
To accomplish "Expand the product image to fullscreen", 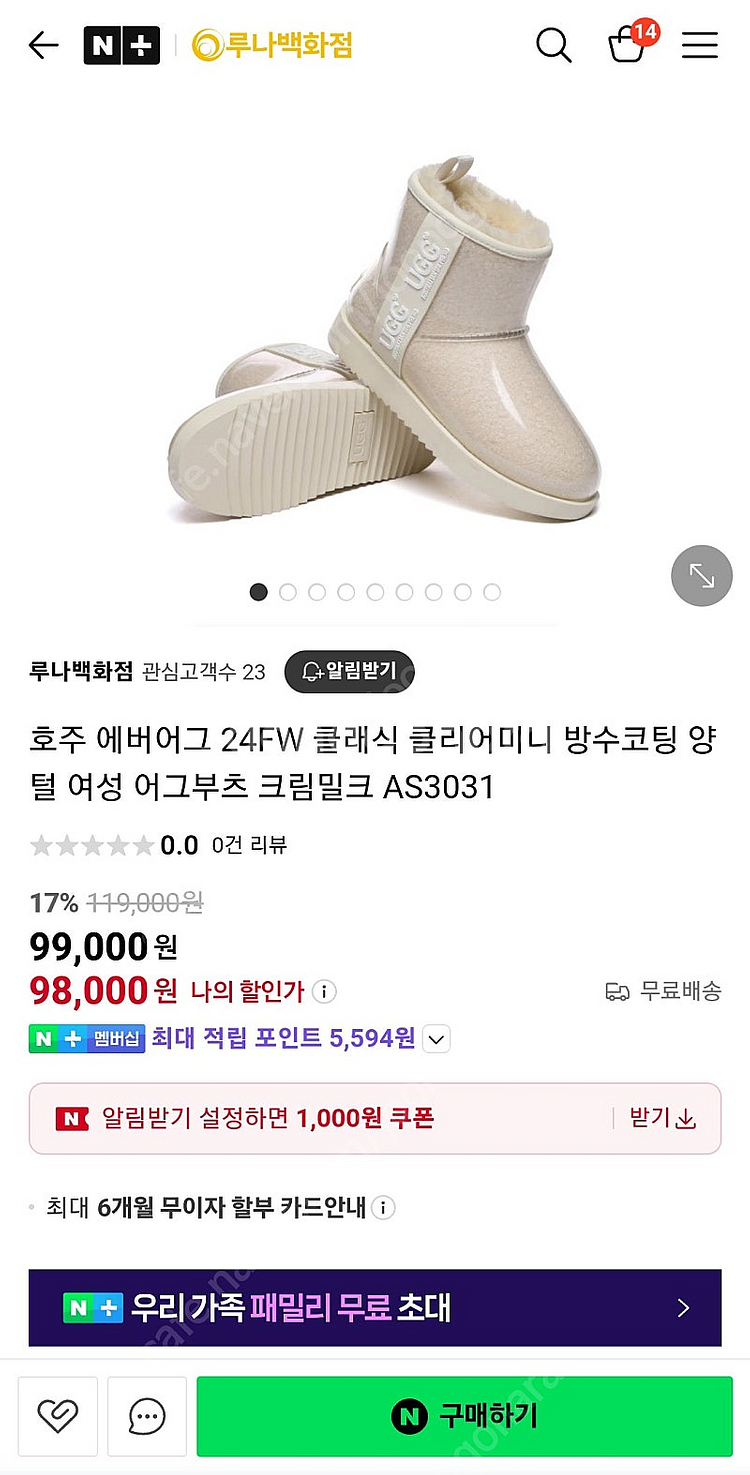I will tap(702, 575).
